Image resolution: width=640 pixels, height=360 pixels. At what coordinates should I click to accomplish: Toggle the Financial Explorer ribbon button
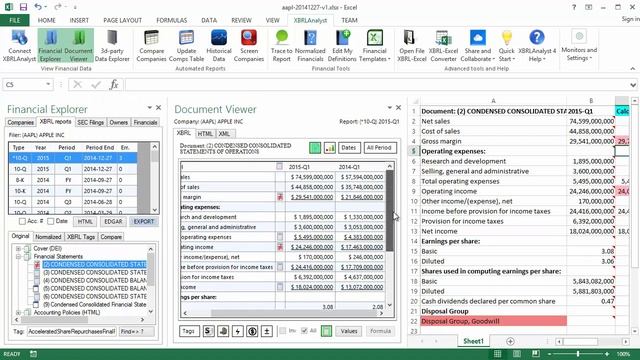pos(50,46)
